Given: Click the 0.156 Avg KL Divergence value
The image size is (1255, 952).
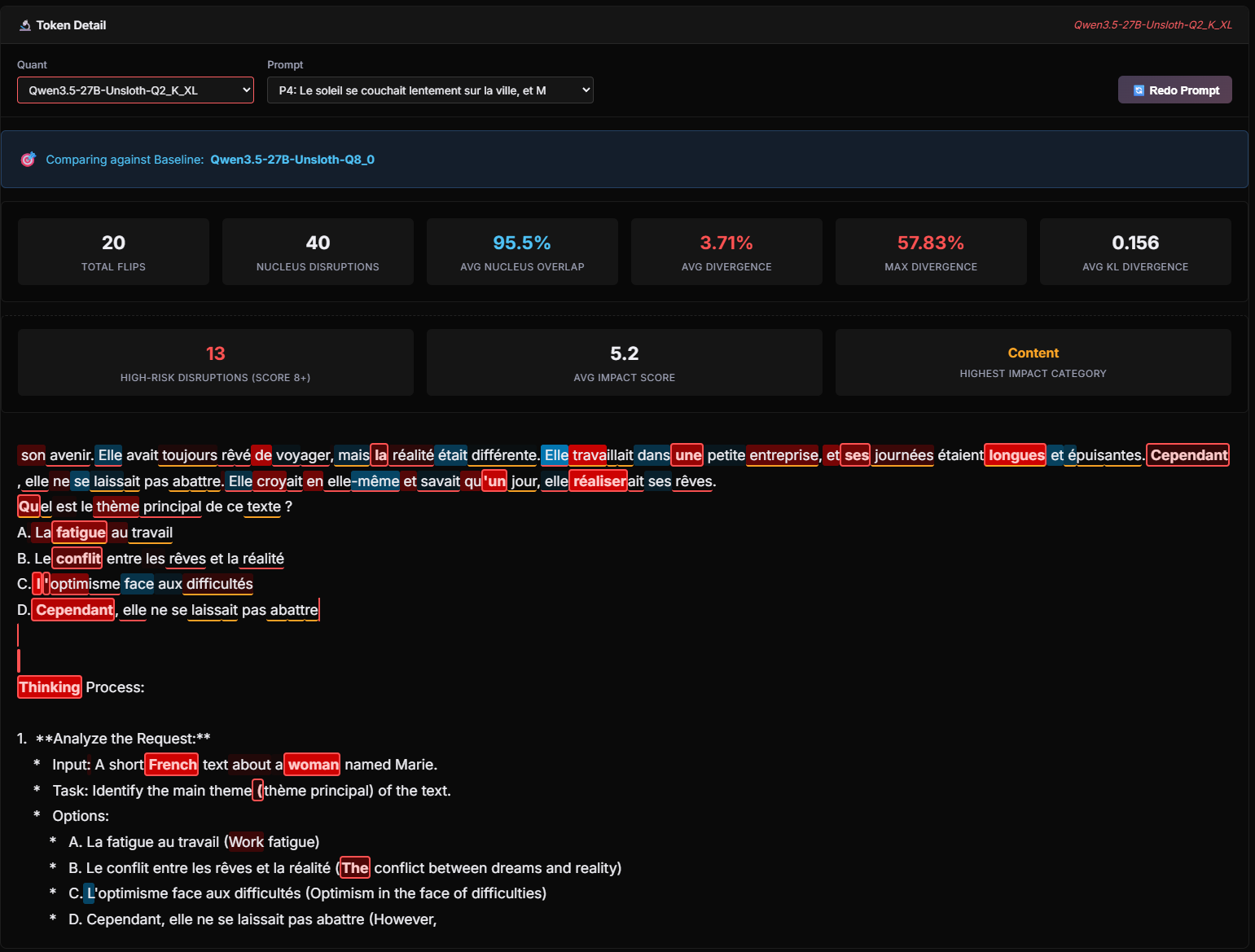Looking at the screenshot, I should coord(1135,243).
